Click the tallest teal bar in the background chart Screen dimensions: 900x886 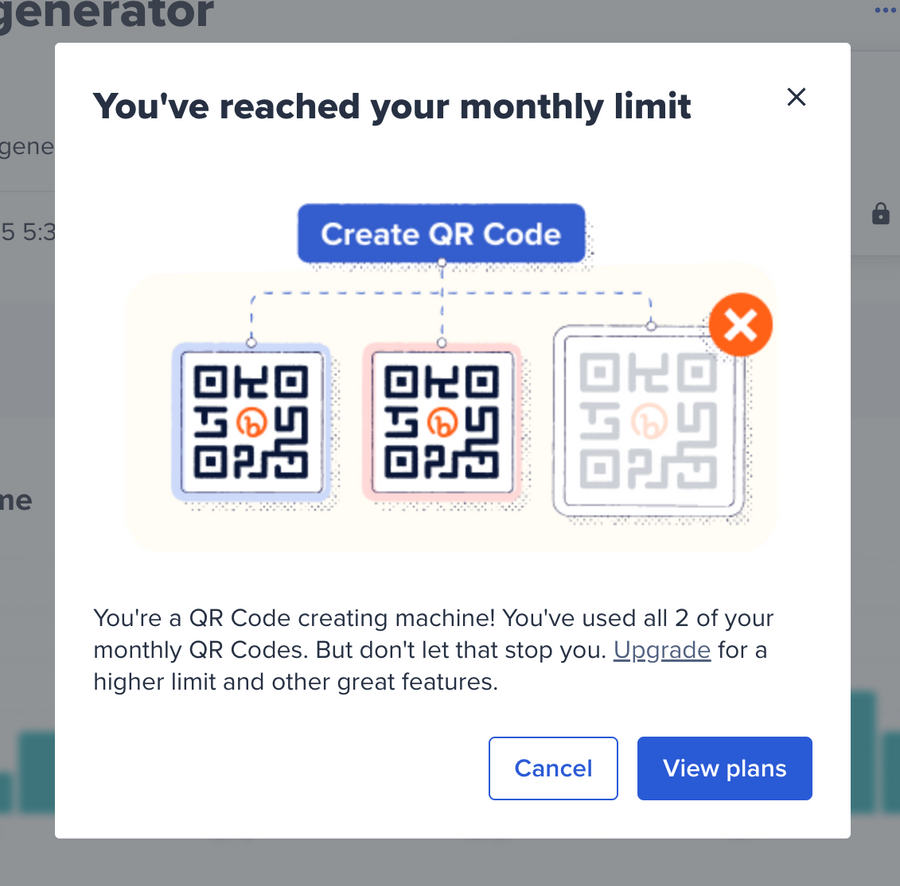(862, 760)
